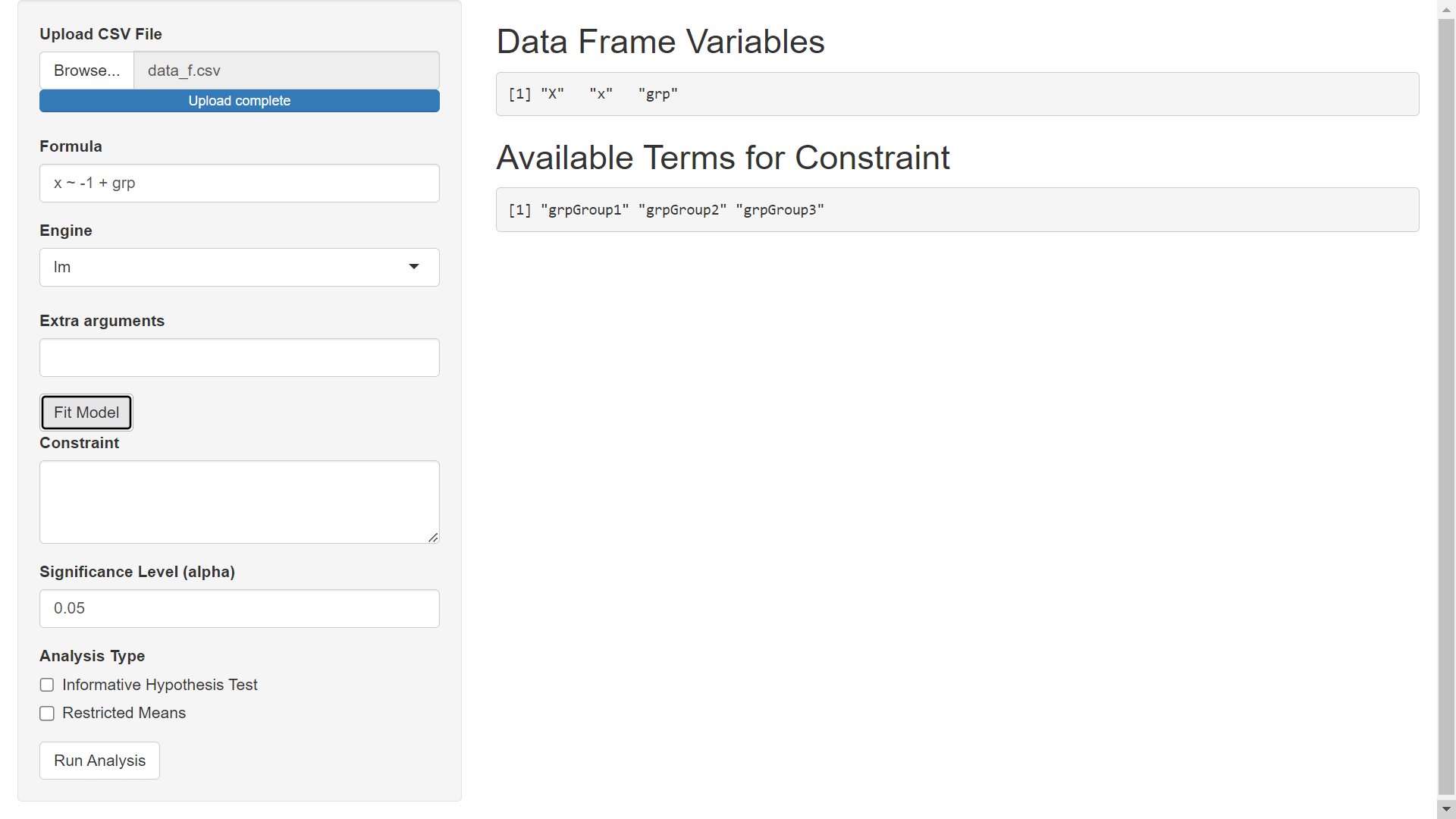Click the scrollbar up arrow
Screen dimensions: 1456x819
tap(1446, 10)
